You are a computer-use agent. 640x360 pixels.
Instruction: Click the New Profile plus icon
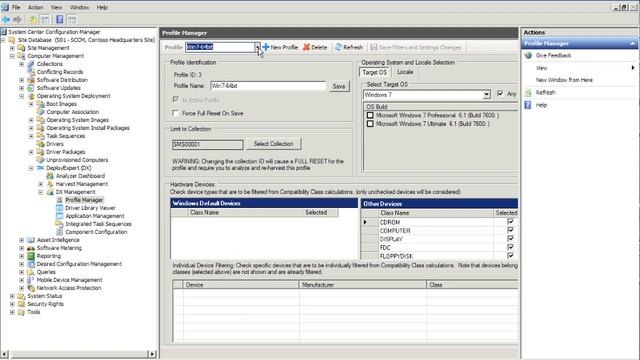pos(266,47)
